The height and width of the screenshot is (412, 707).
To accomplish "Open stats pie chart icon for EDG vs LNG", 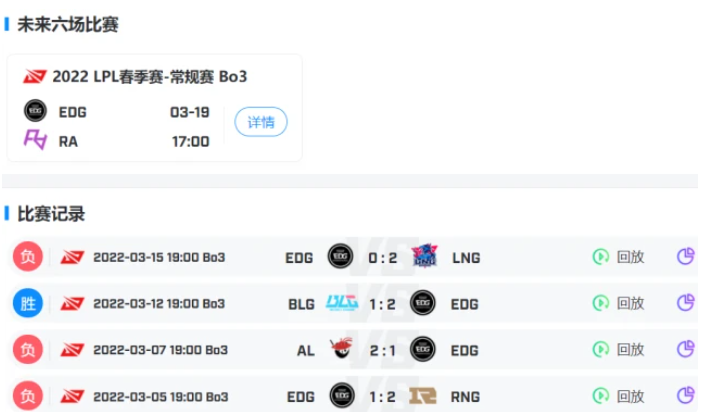I will coord(686,256).
